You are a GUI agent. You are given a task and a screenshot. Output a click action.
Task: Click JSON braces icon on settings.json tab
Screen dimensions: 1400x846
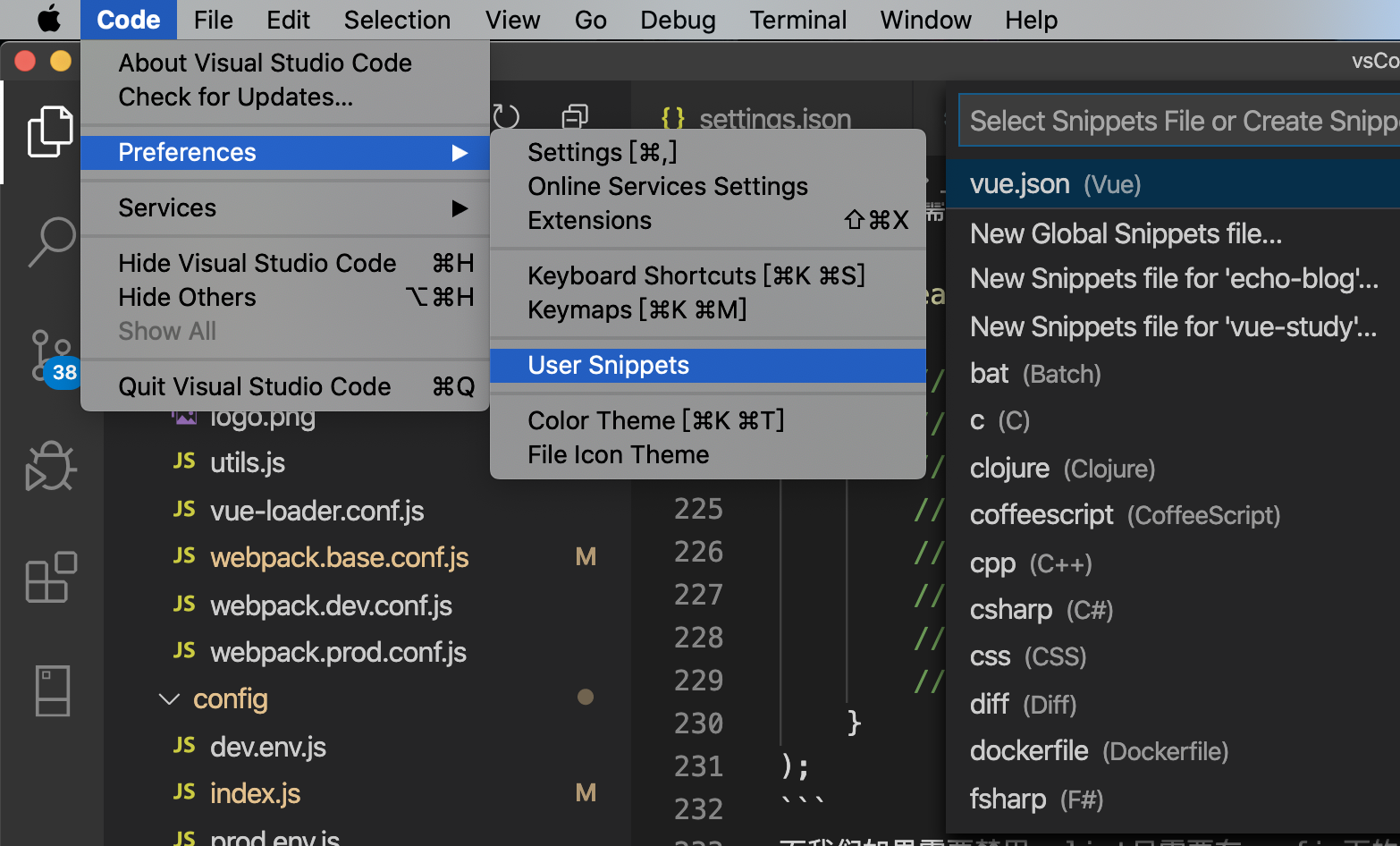672,118
